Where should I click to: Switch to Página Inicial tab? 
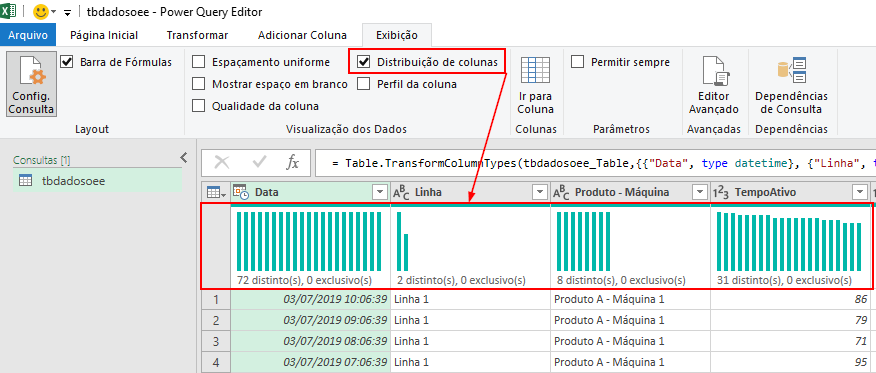[104, 35]
